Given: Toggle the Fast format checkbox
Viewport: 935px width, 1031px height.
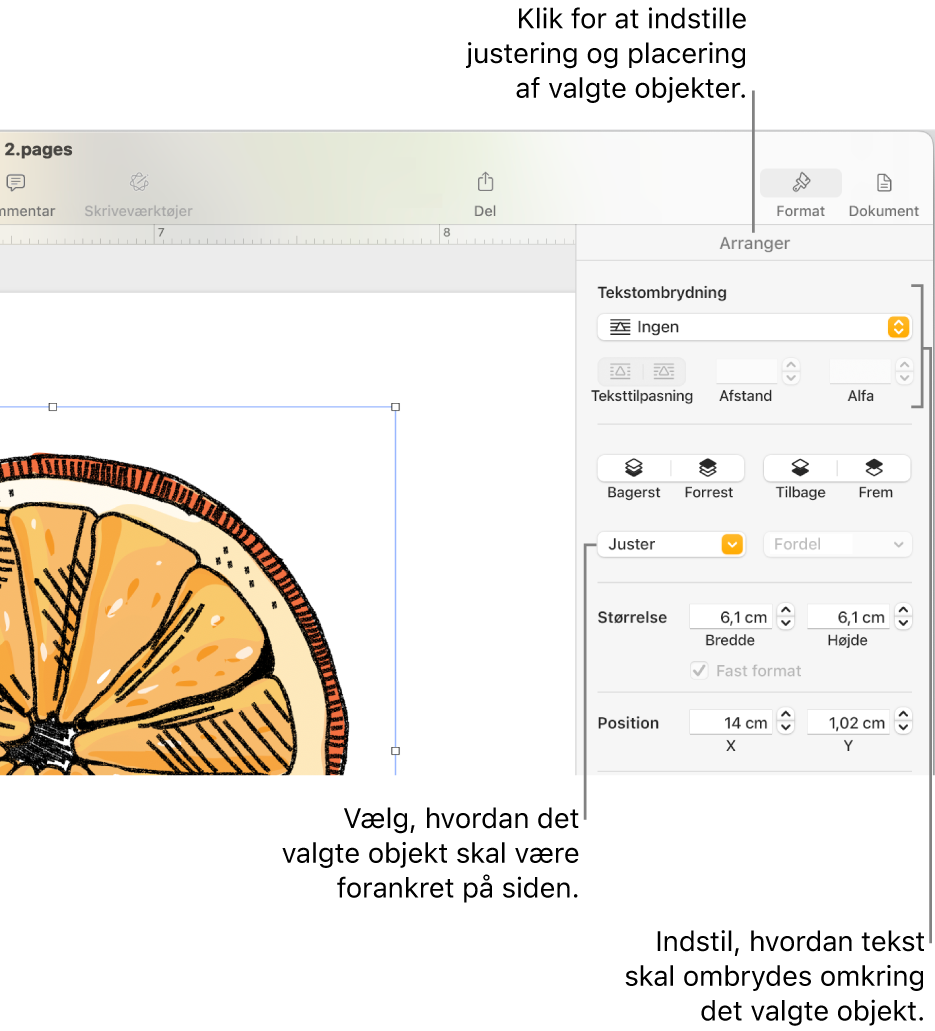Looking at the screenshot, I should coord(699,671).
